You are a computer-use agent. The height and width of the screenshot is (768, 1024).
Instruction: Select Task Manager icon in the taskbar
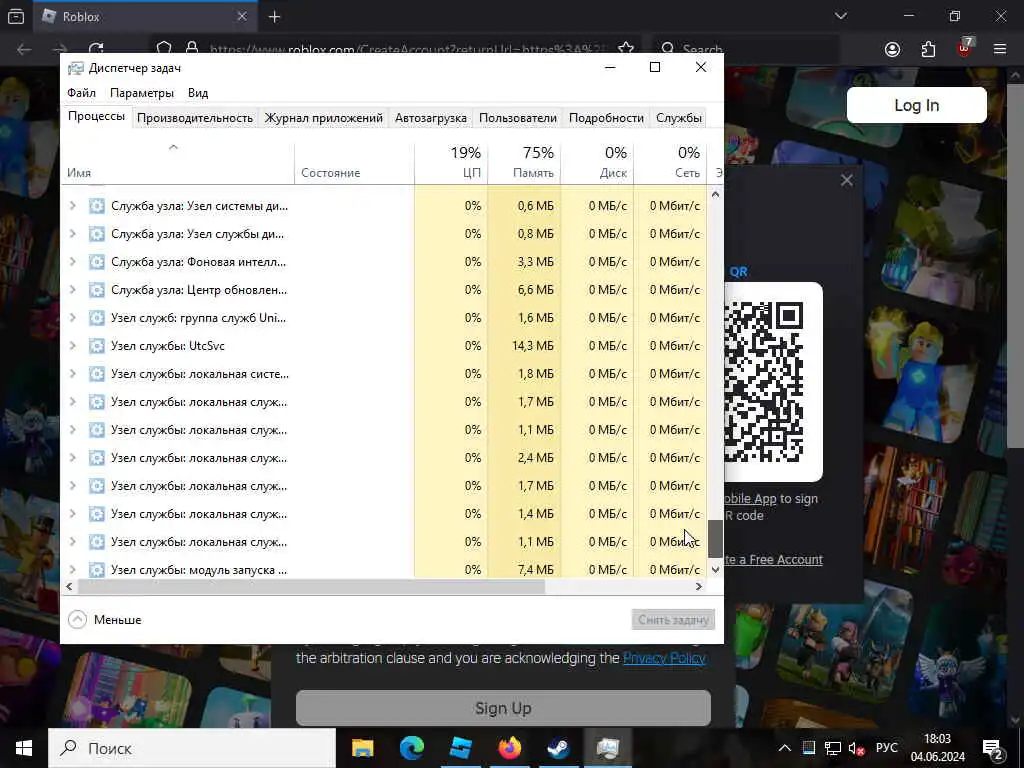click(607, 748)
